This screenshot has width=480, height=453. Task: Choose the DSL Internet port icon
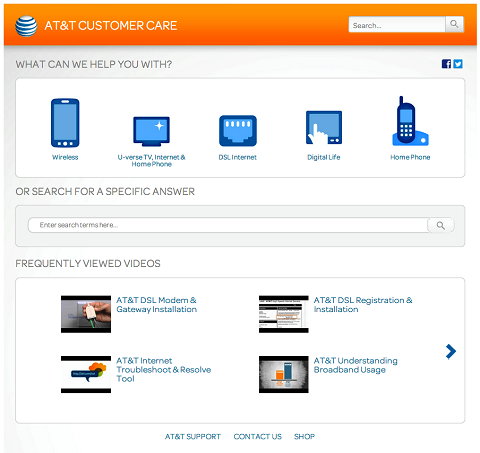(238, 131)
